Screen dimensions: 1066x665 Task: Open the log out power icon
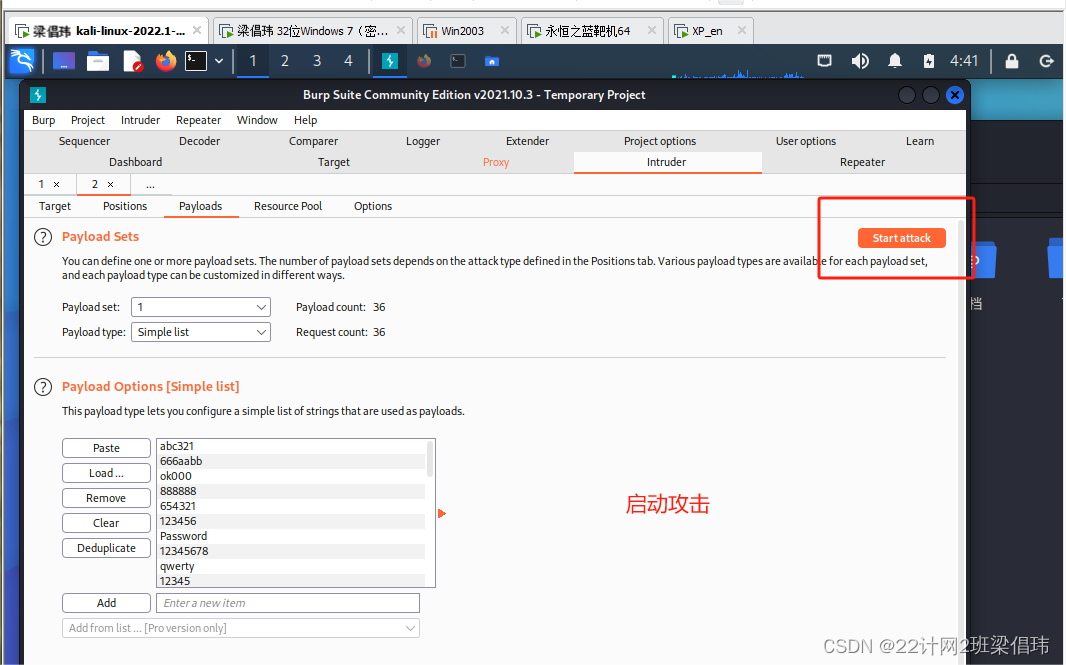pyautogui.click(x=1046, y=61)
